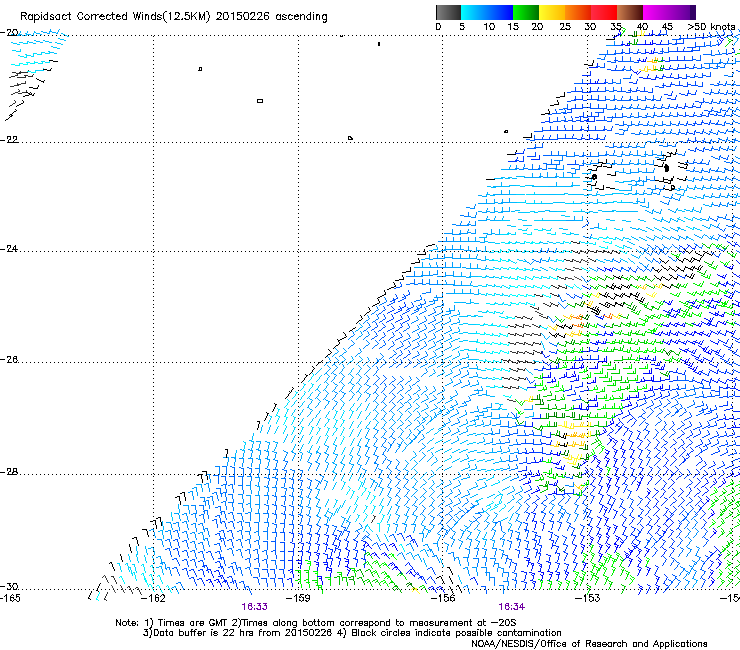Click the word ascending in title

301,17
